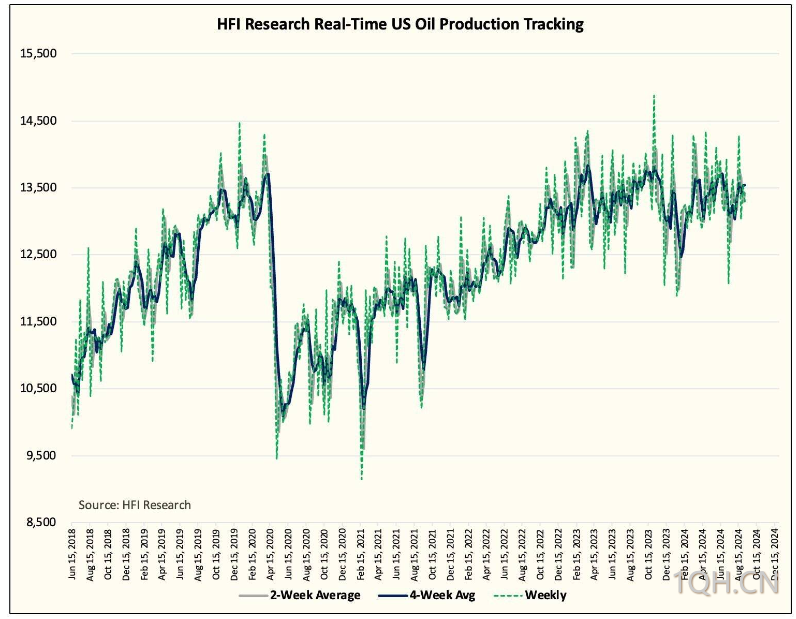Click the 10,500 y-axis label
Image resolution: width=796 pixels, height=619 pixels.
point(38,388)
